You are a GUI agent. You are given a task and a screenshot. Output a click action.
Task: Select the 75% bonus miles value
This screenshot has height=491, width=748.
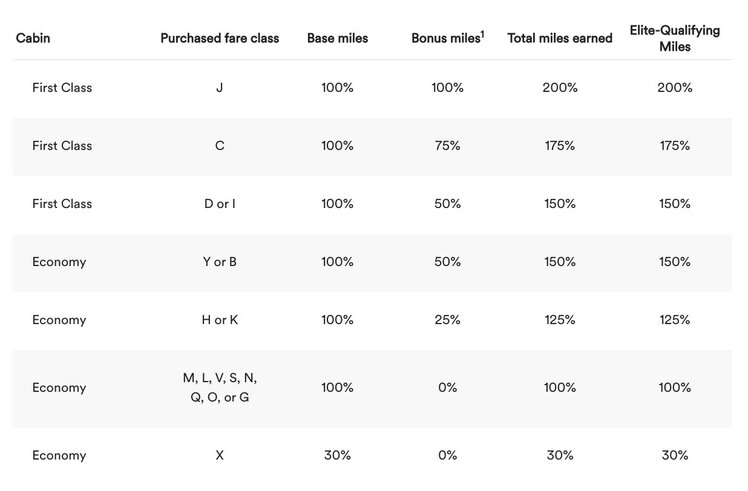pos(447,146)
